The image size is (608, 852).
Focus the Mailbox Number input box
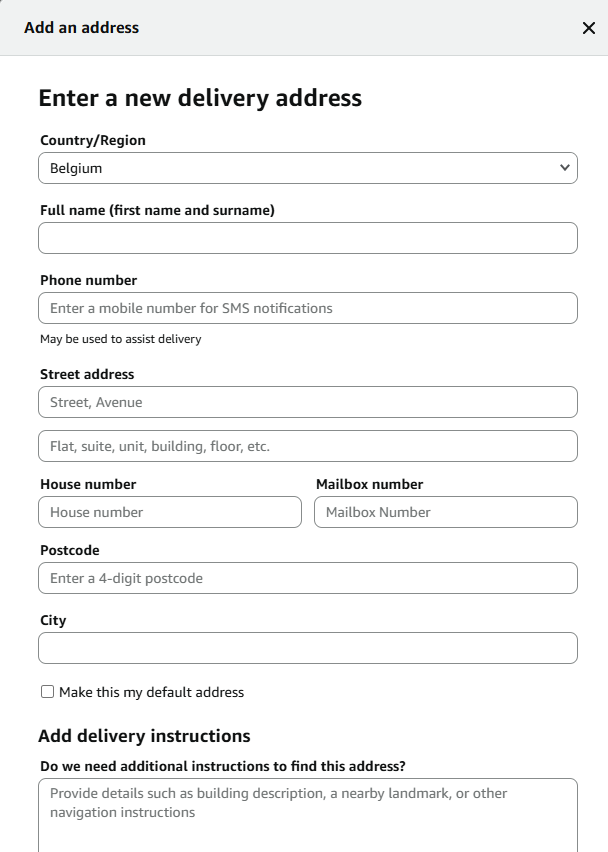(x=446, y=512)
